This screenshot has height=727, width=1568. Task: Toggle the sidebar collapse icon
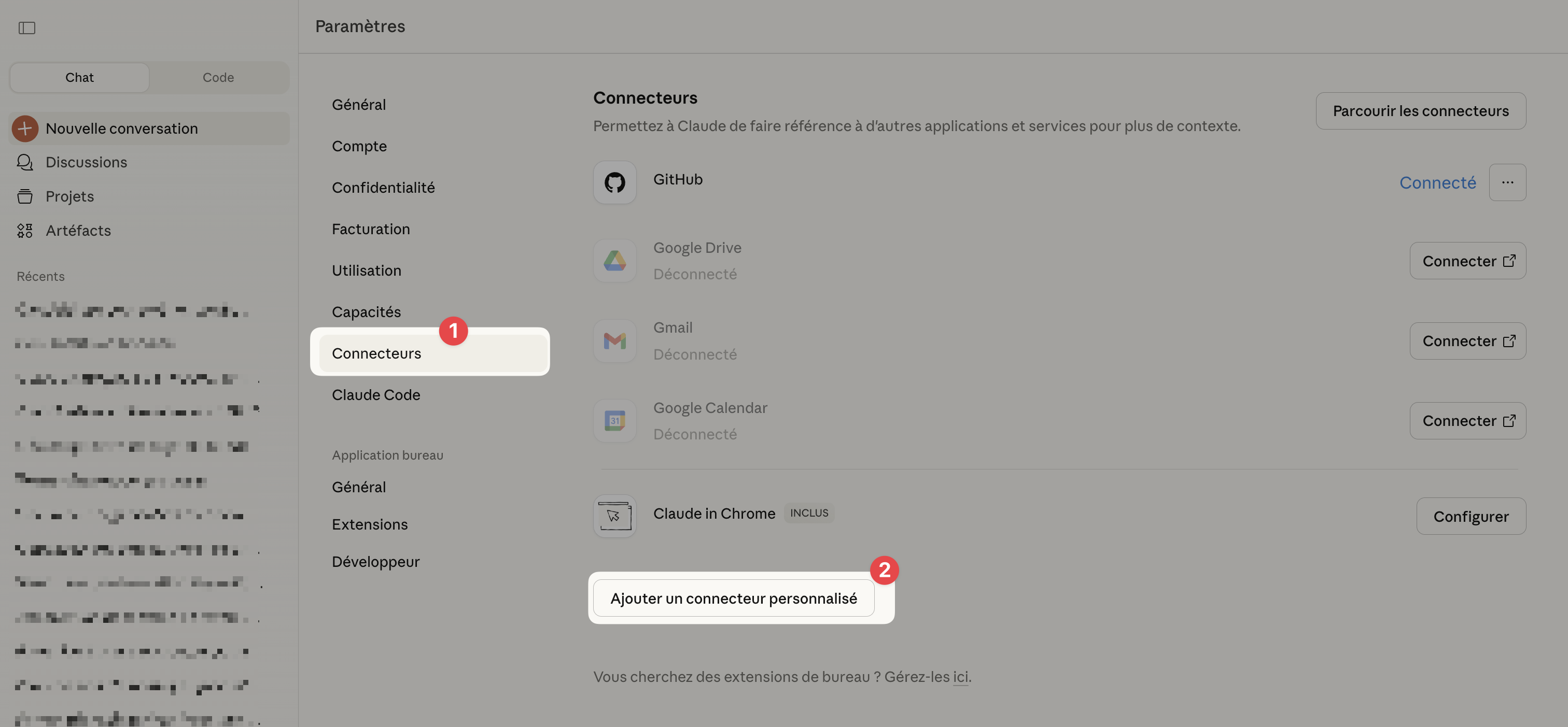click(27, 28)
